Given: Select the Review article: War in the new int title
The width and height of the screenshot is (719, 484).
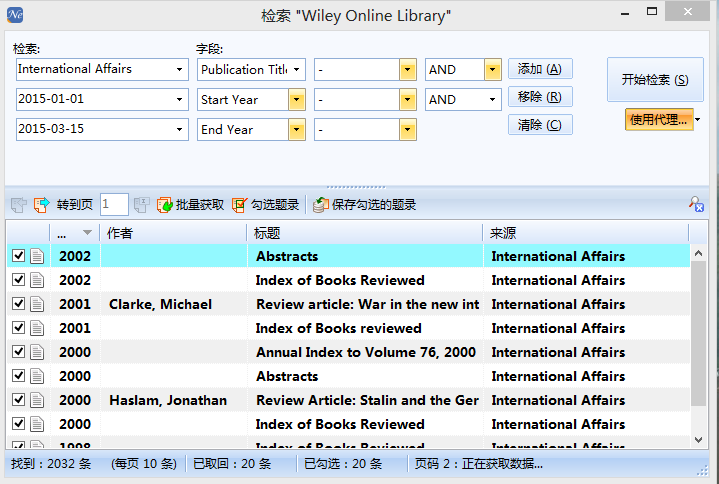Looking at the screenshot, I should point(367,304).
